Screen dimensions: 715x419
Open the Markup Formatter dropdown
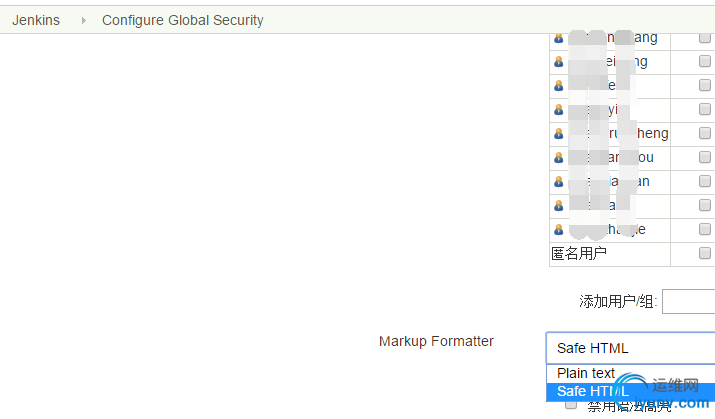pyautogui.click(x=631, y=348)
